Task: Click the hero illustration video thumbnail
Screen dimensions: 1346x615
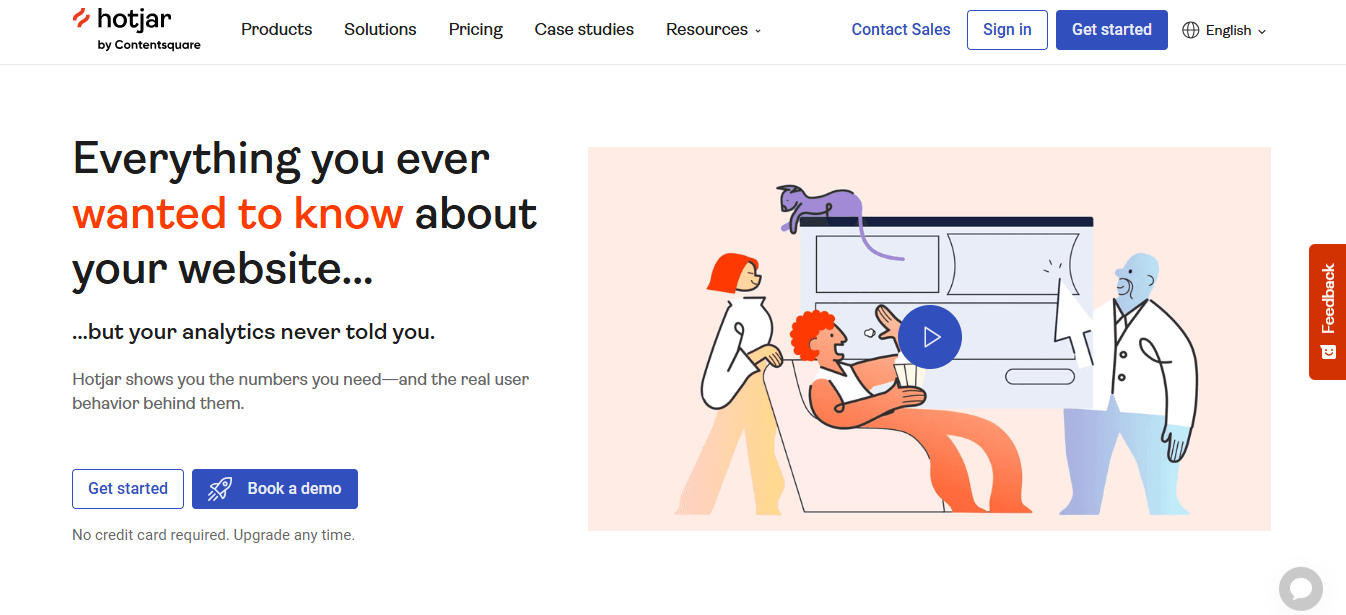Action: pos(929,339)
